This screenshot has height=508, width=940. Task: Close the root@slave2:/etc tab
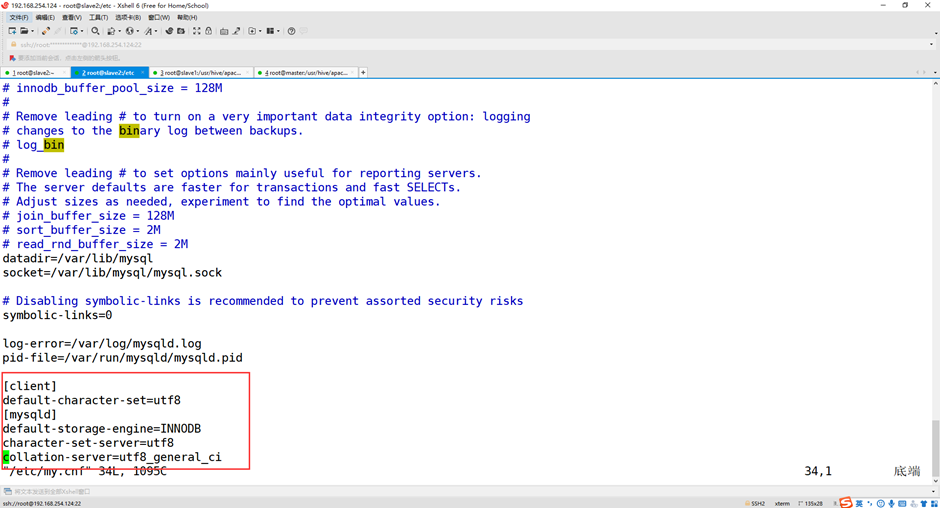(x=142, y=73)
